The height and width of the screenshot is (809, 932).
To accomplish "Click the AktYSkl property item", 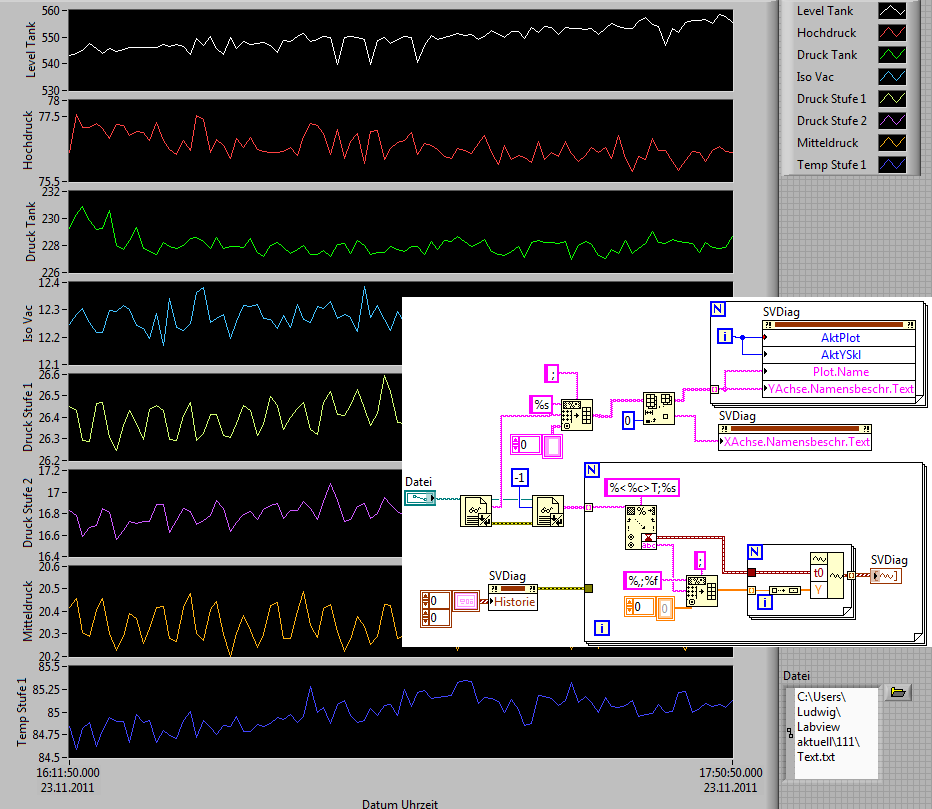I will [839, 355].
